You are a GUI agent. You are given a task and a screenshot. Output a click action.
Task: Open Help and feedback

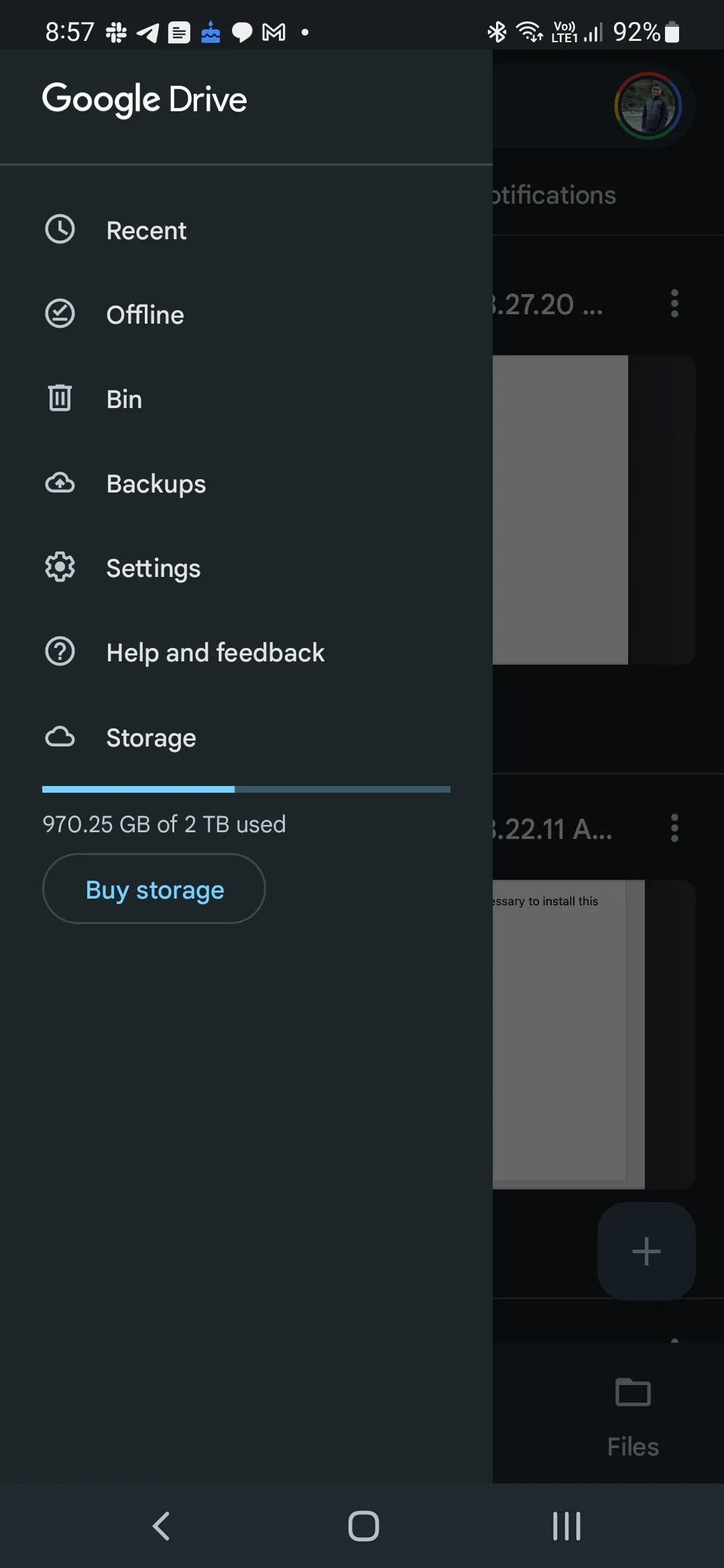[215, 652]
